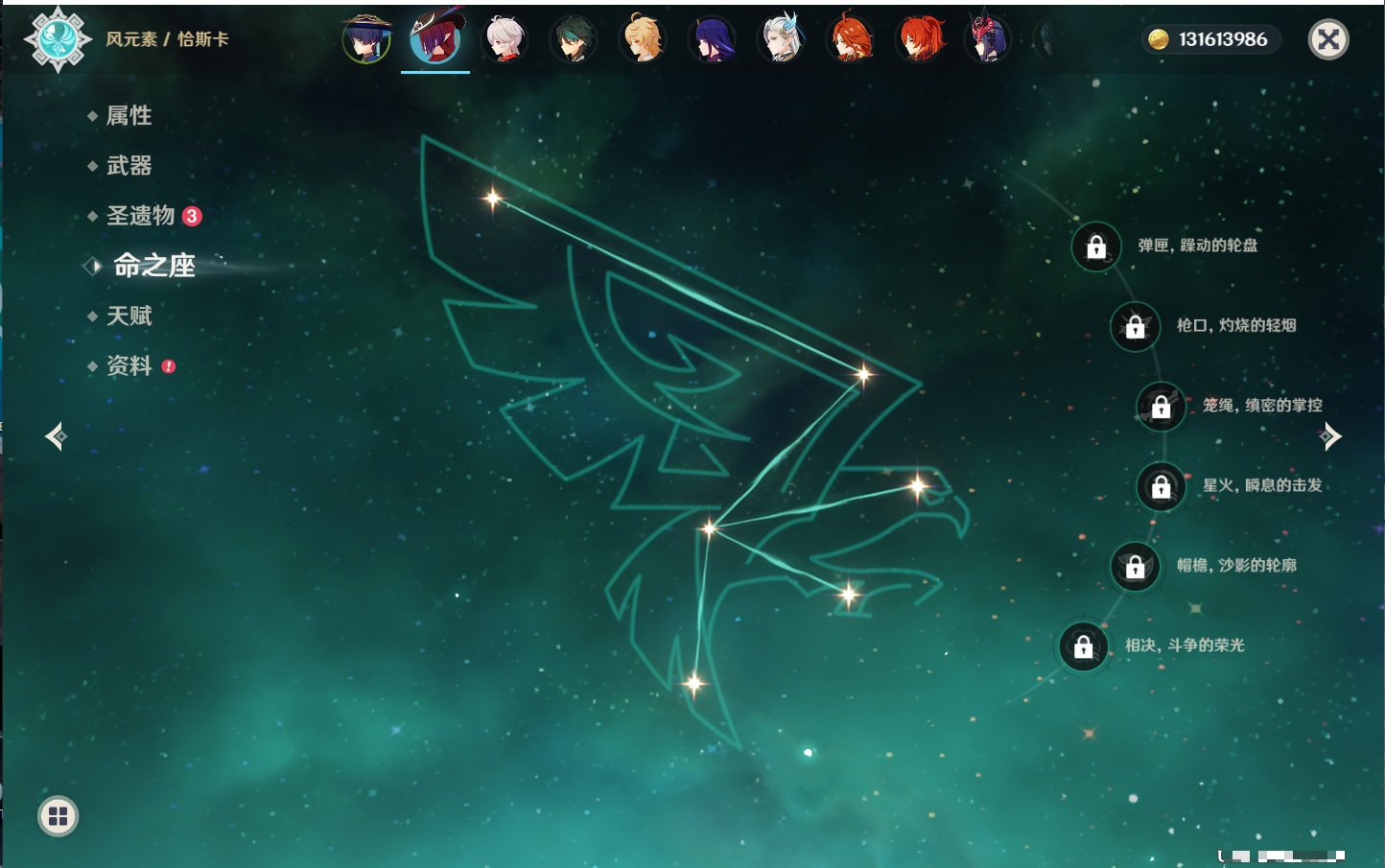1385x868 pixels.
Task: Select the red-haired Diluc avatar
Action: (920, 39)
